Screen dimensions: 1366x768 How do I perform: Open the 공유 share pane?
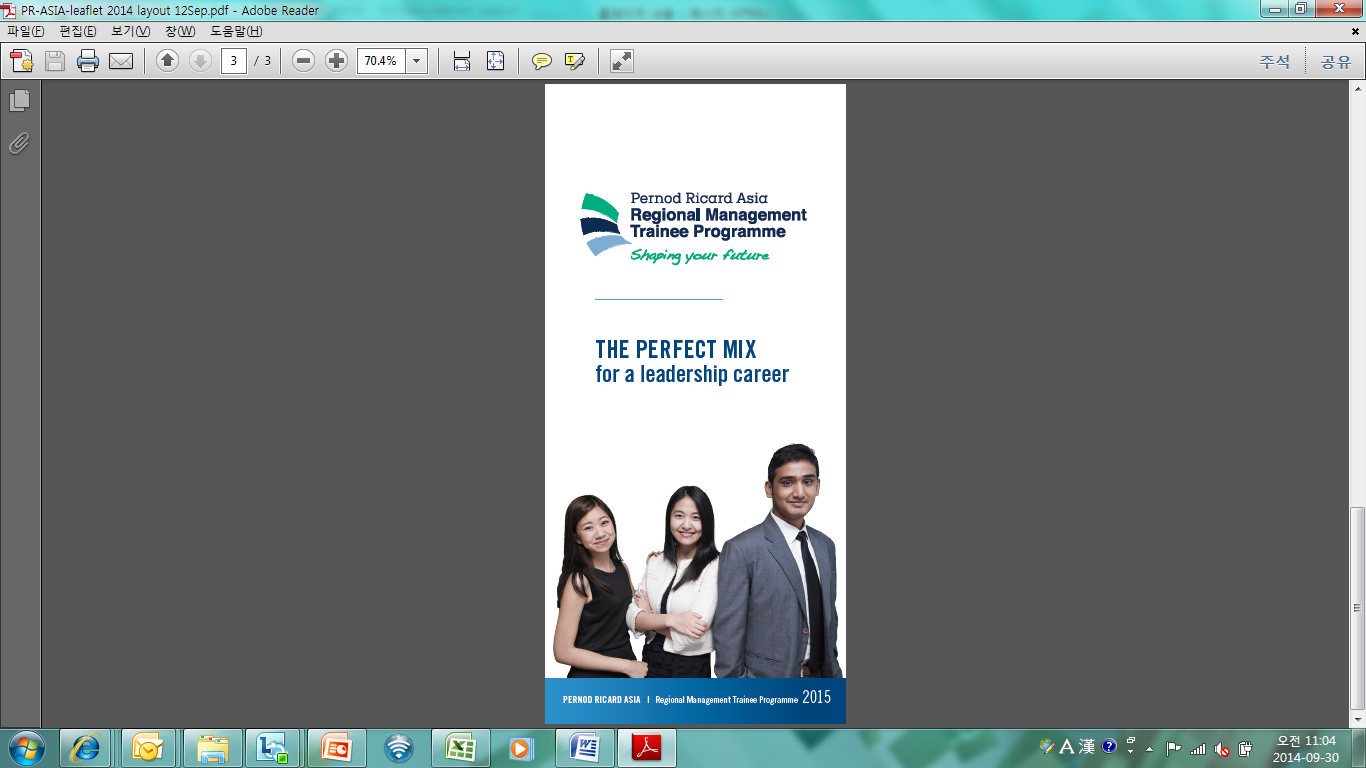coord(1335,62)
